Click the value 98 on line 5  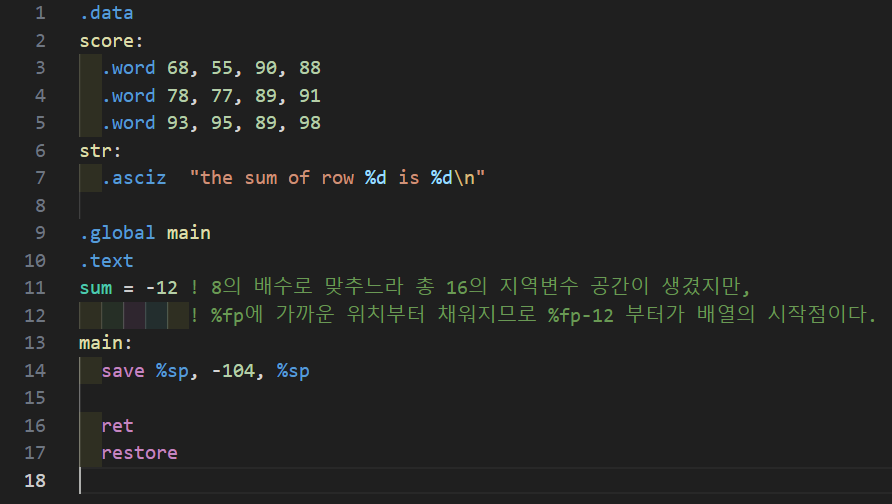310,123
